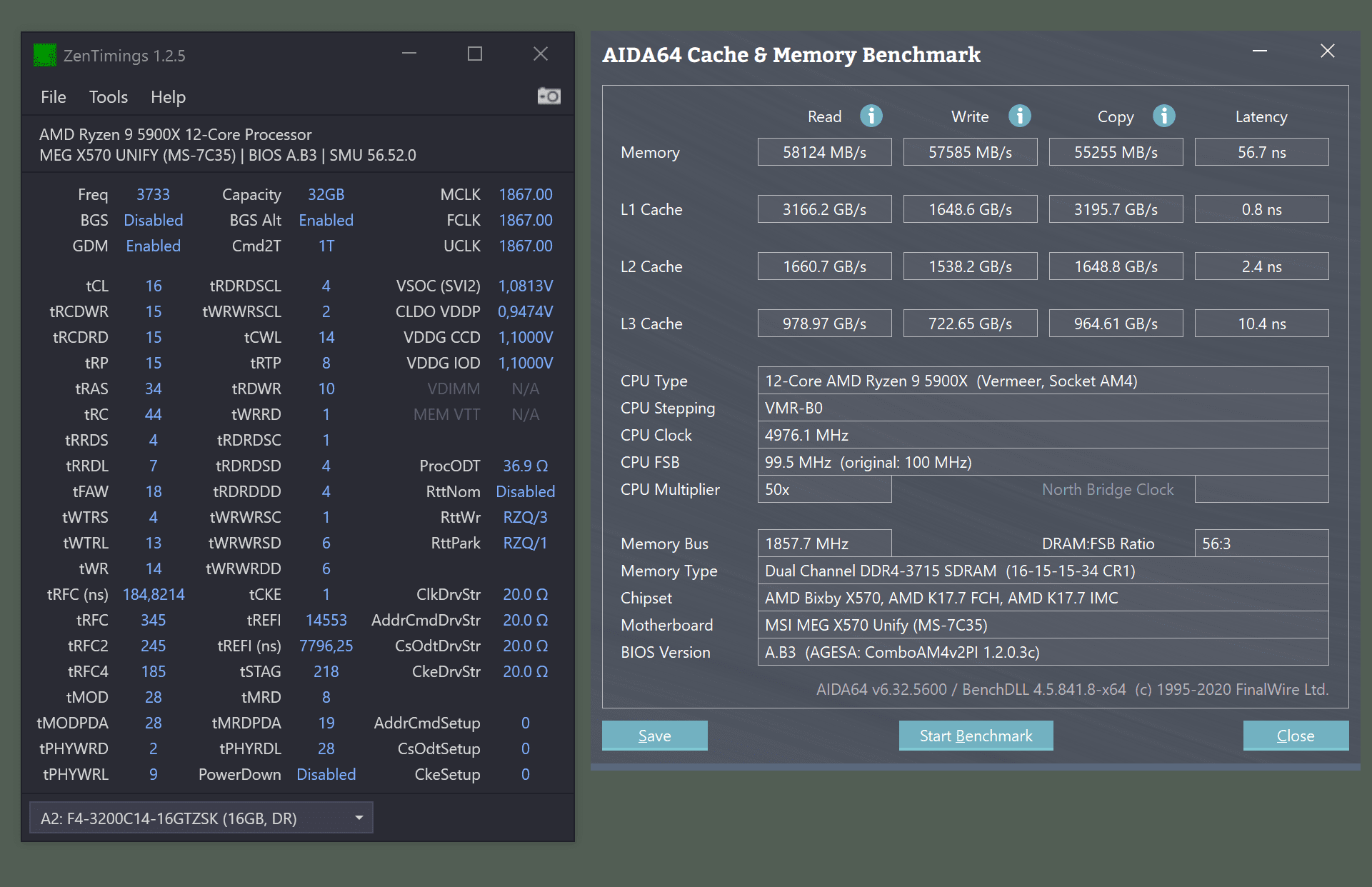
Task: Click FCLK value 1867.00
Action: point(525,220)
